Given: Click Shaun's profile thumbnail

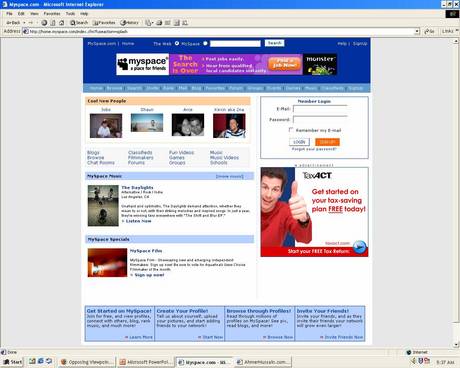Looking at the screenshot, I should click(x=147, y=123).
